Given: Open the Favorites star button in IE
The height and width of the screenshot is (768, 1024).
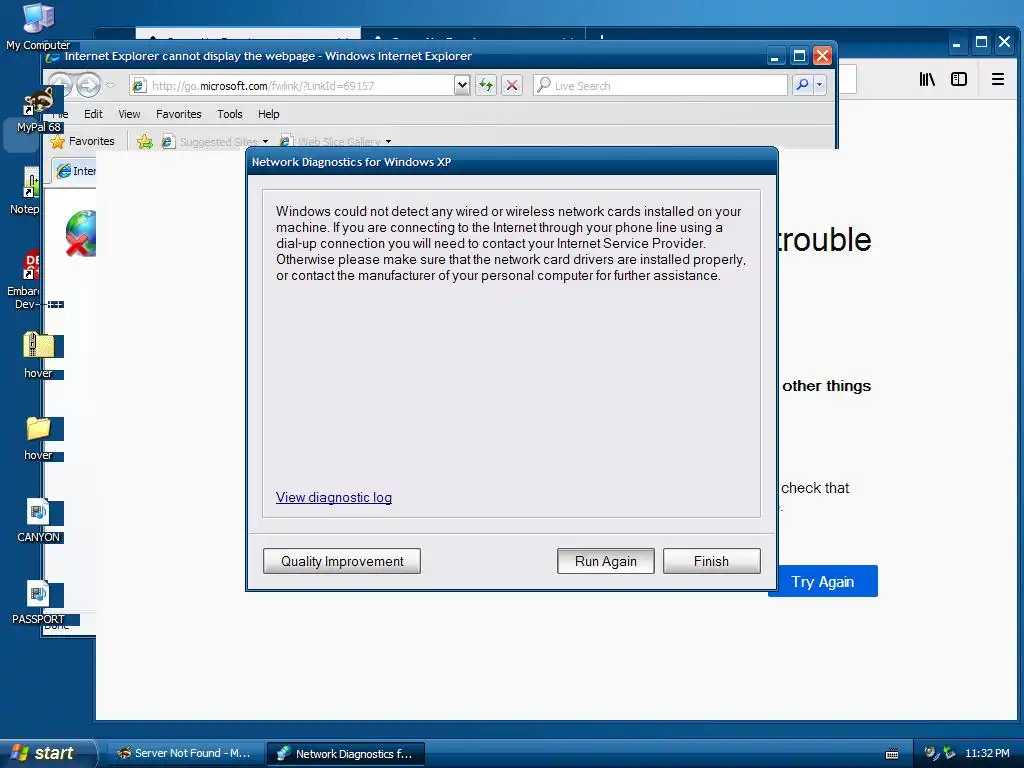Looking at the screenshot, I should tap(82, 141).
